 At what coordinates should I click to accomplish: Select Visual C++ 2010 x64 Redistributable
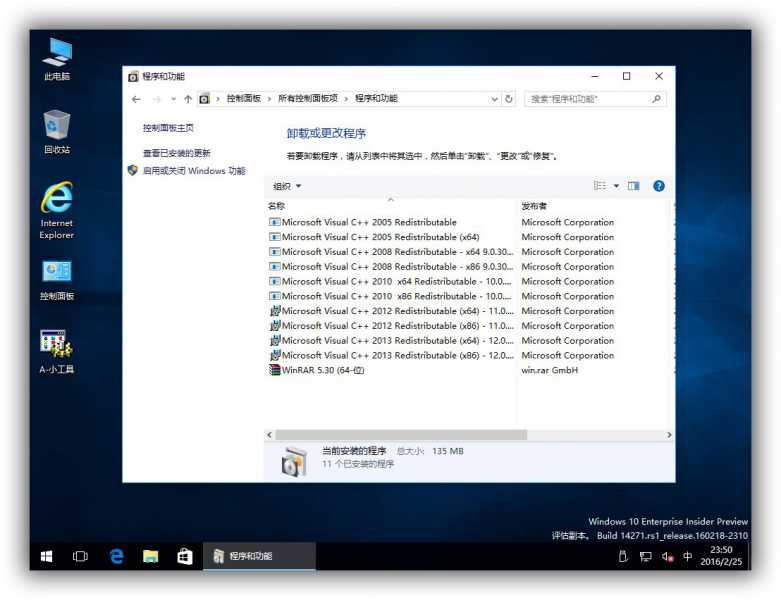(x=390, y=281)
